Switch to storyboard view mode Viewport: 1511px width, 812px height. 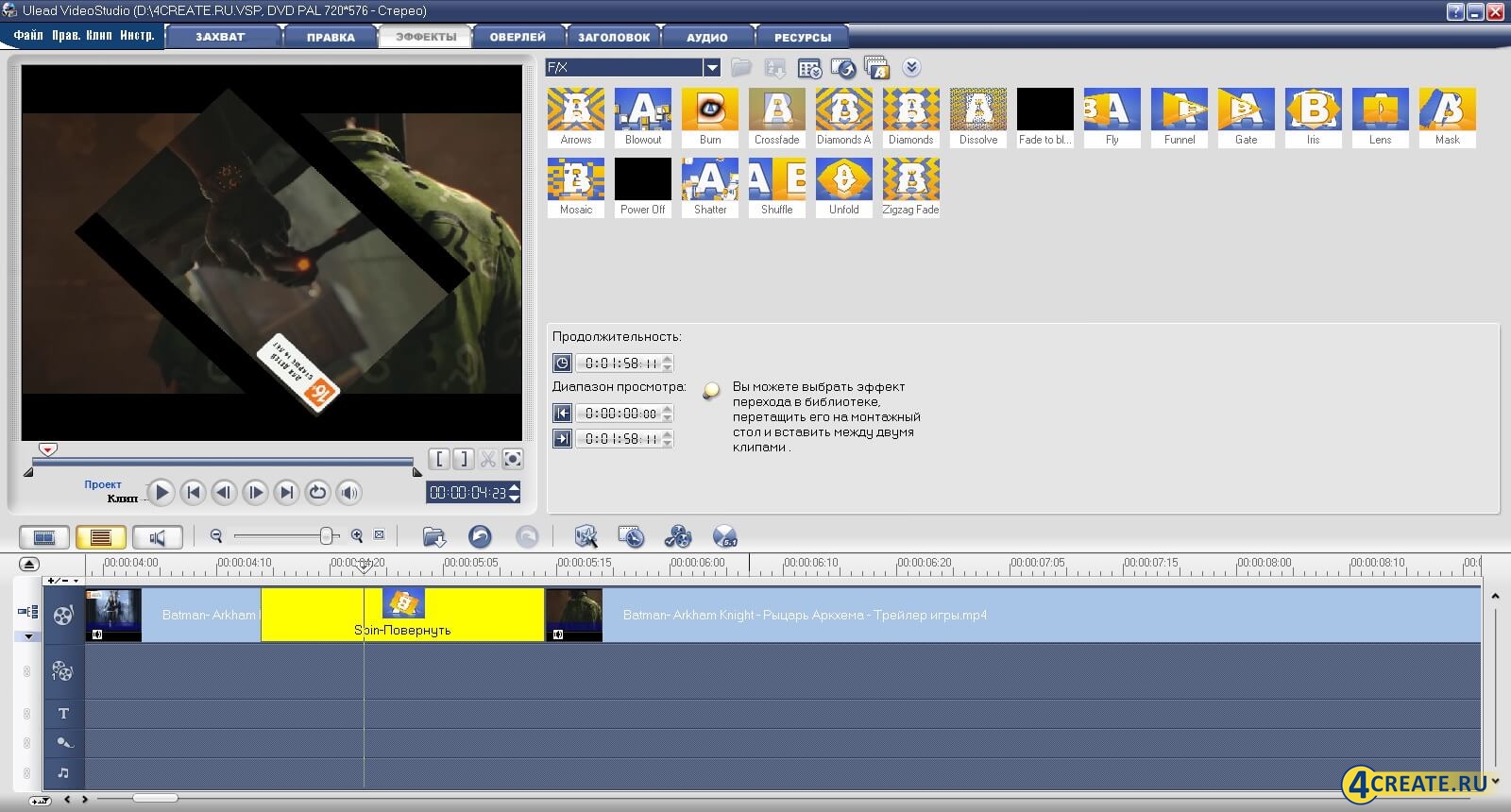44,537
